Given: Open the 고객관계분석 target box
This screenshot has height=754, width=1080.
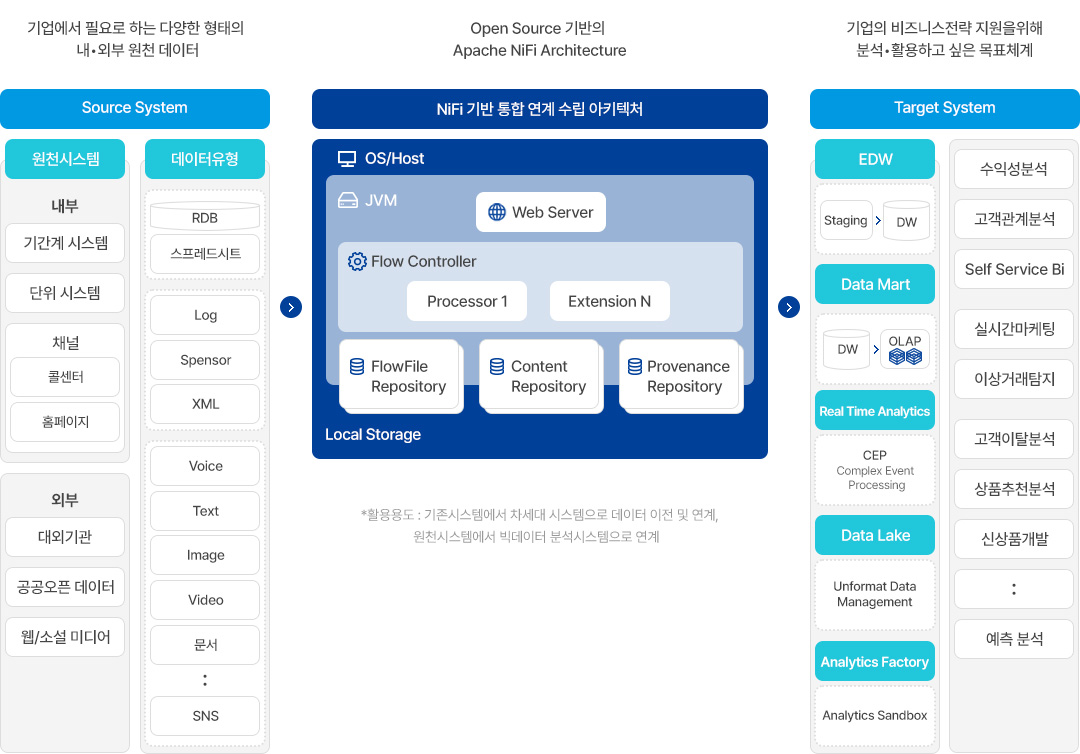Looking at the screenshot, I should tap(1014, 219).
